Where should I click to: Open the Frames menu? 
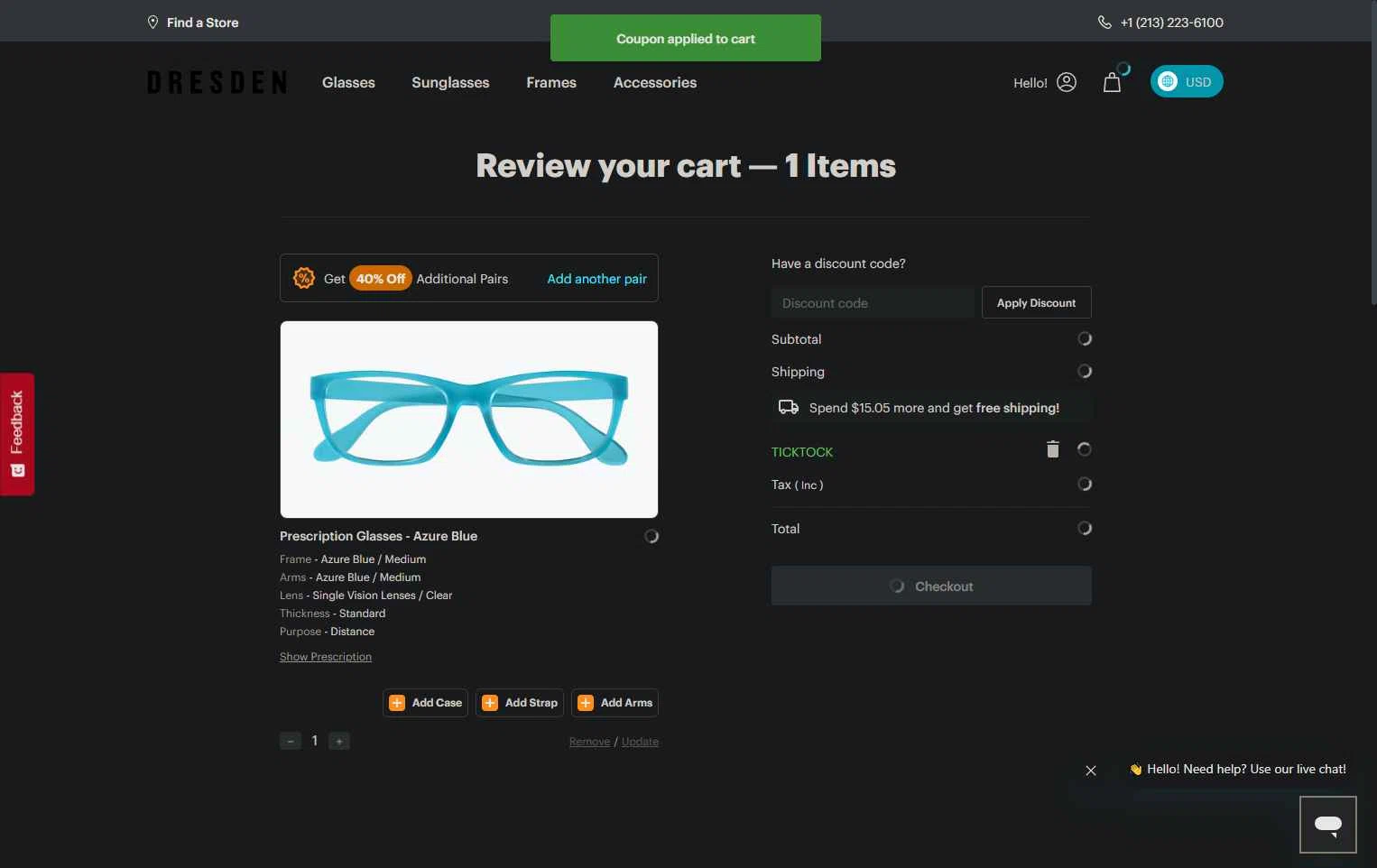coord(551,82)
